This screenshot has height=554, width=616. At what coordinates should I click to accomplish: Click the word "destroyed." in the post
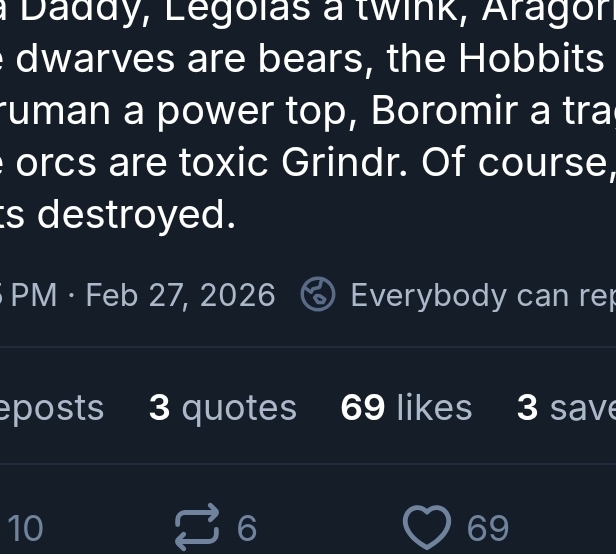point(136,214)
